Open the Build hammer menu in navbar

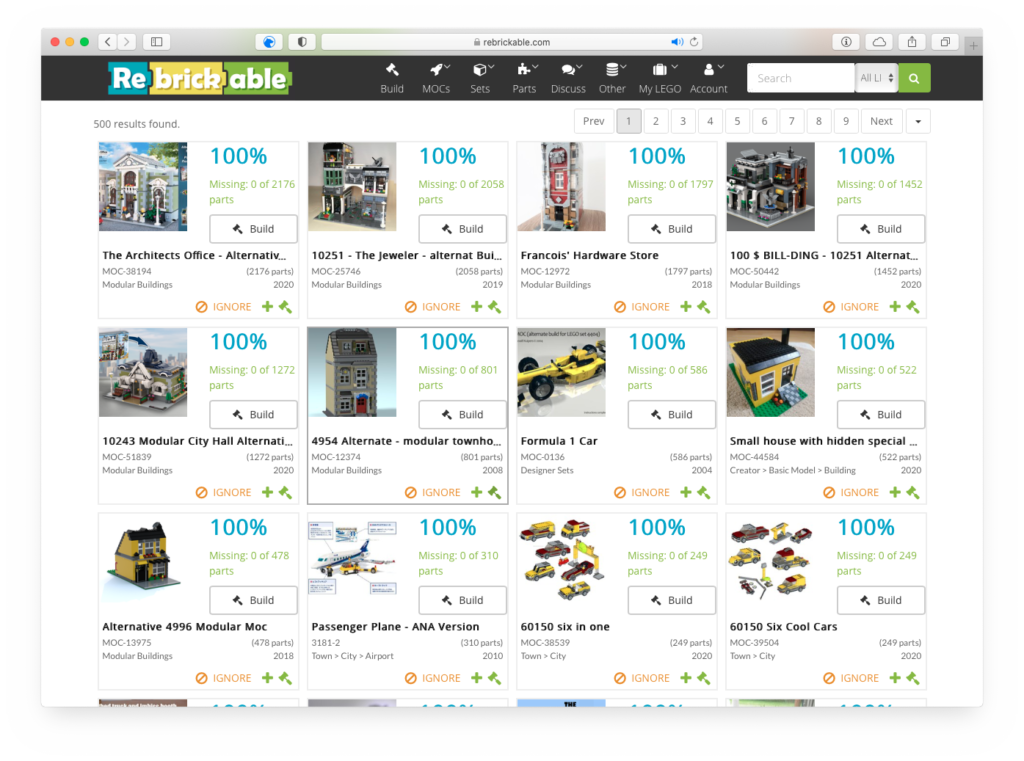point(392,77)
